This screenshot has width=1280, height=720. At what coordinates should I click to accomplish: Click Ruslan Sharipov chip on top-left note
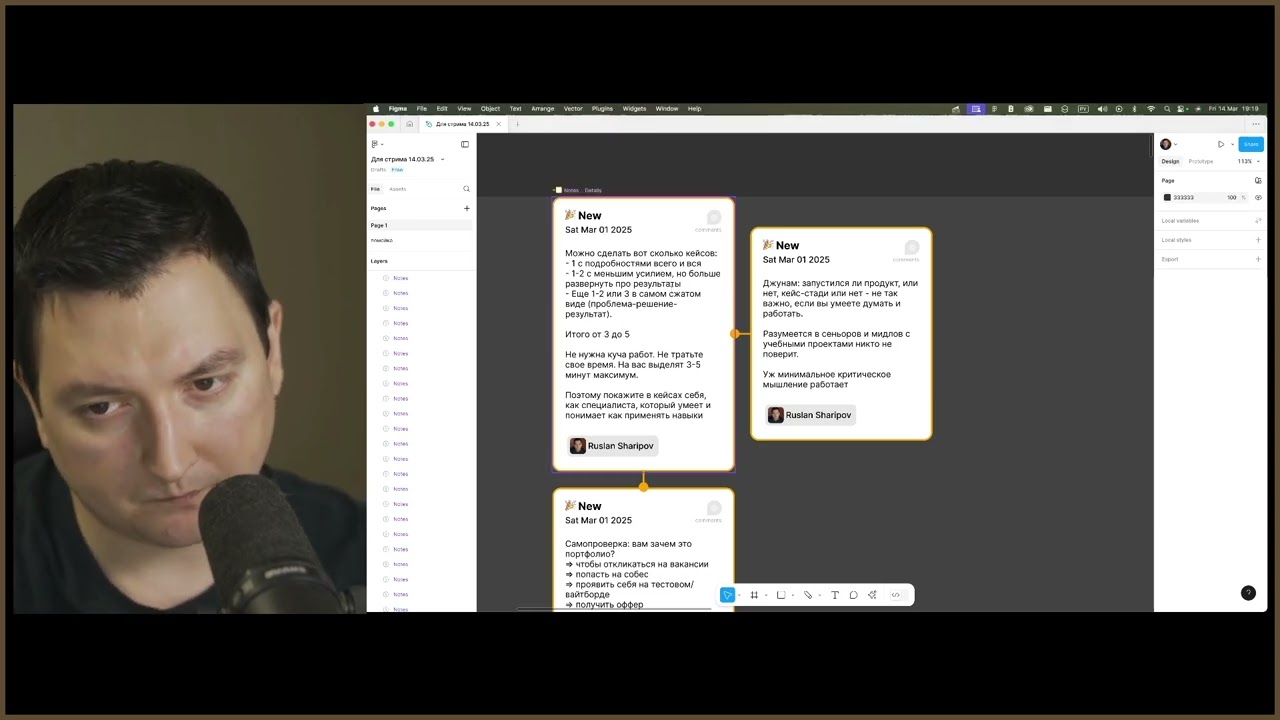coord(613,446)
